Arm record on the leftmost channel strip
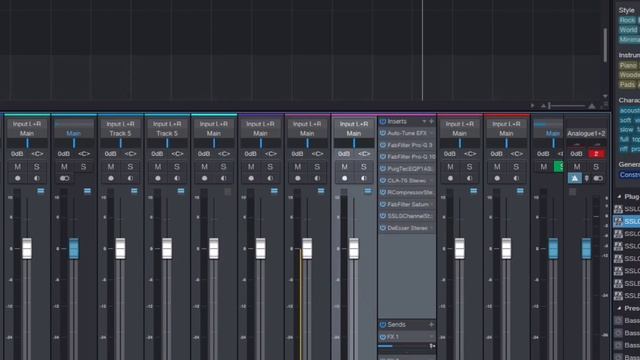The image size is (640, 360). (x=18, y=178)
